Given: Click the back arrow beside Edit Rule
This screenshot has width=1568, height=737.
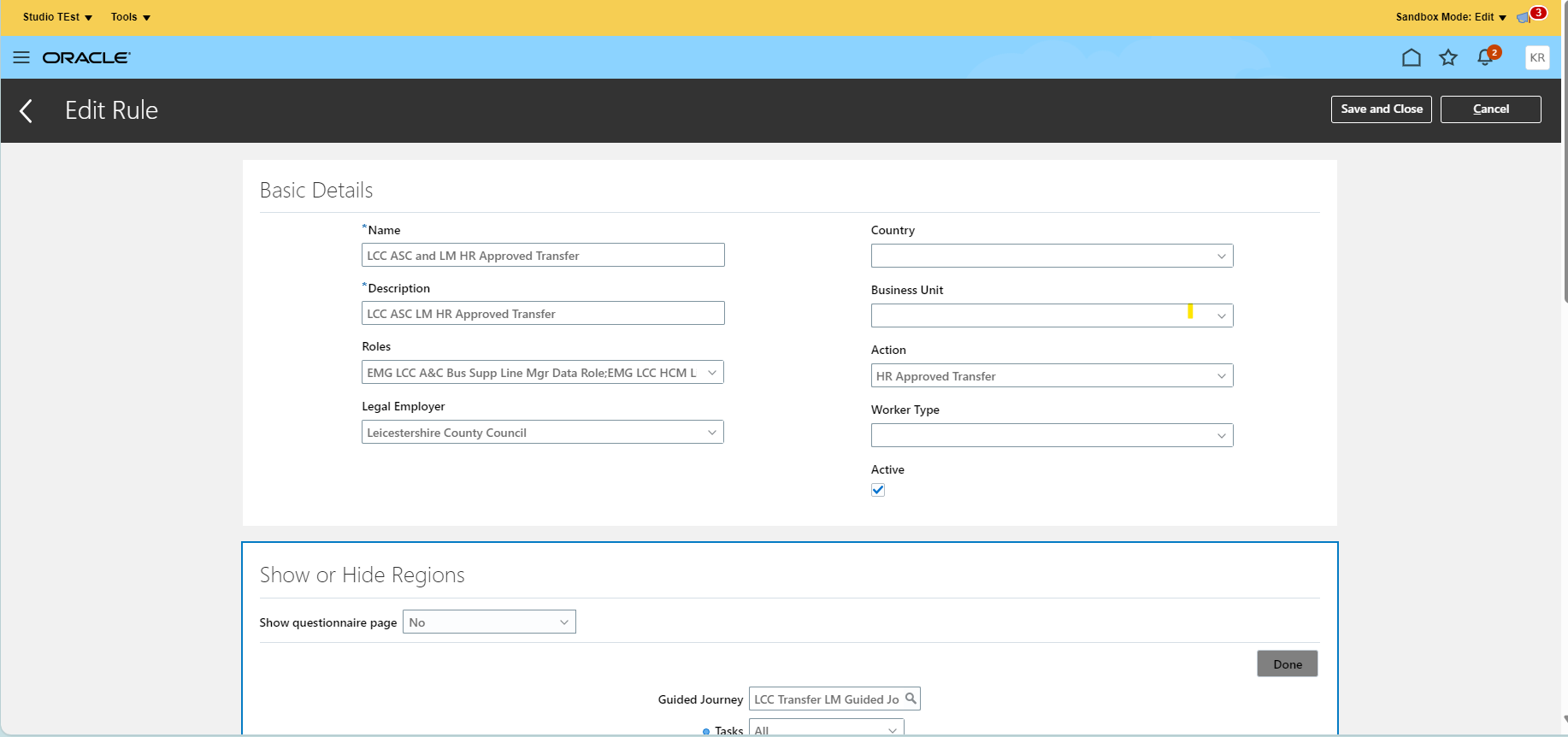Looking at the screenshot, I should [x=27, y=110].
